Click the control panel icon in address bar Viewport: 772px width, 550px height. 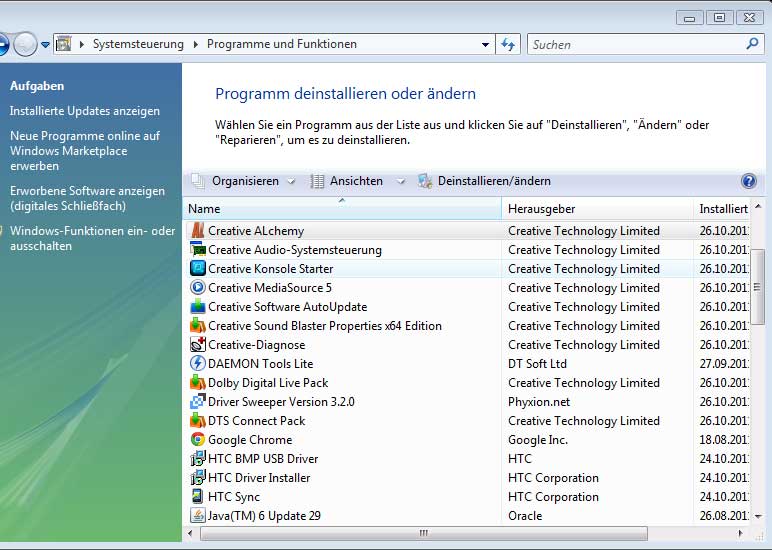tap(63, 44)
